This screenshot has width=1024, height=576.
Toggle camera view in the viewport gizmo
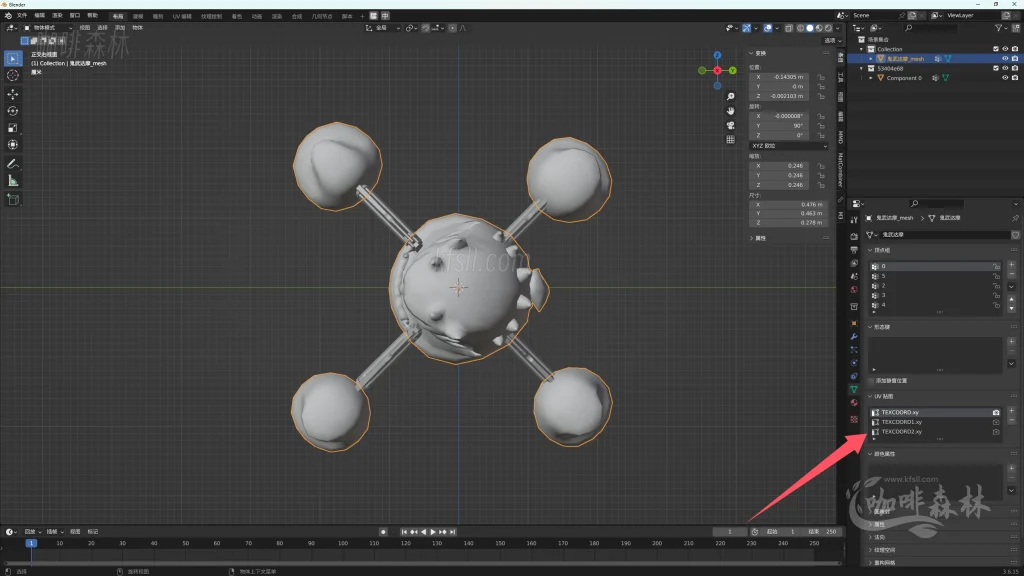[x=731, y=125]
